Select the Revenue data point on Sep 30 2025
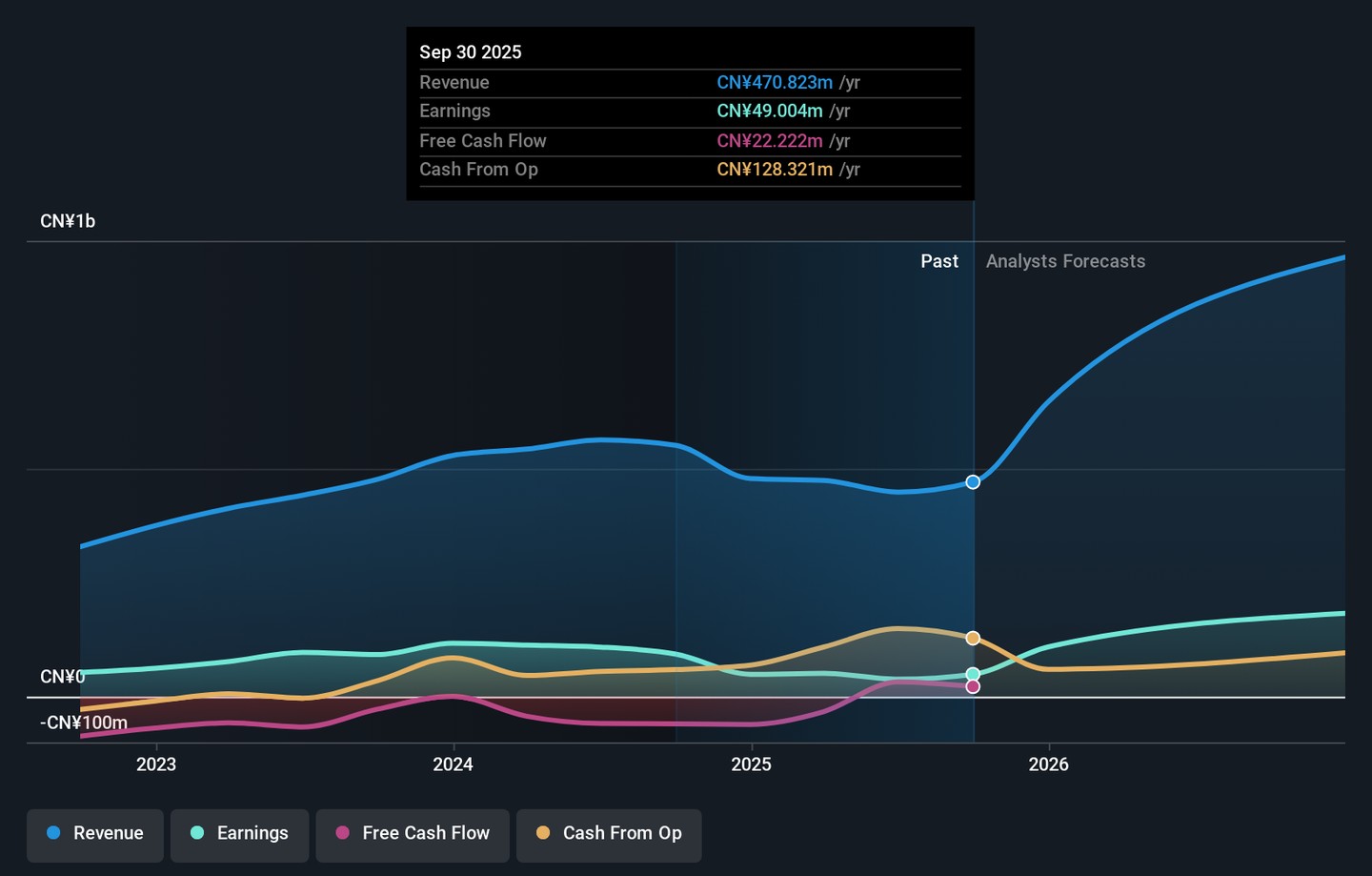Viewport: 1372px width, 876px height. tap(973, 482)
